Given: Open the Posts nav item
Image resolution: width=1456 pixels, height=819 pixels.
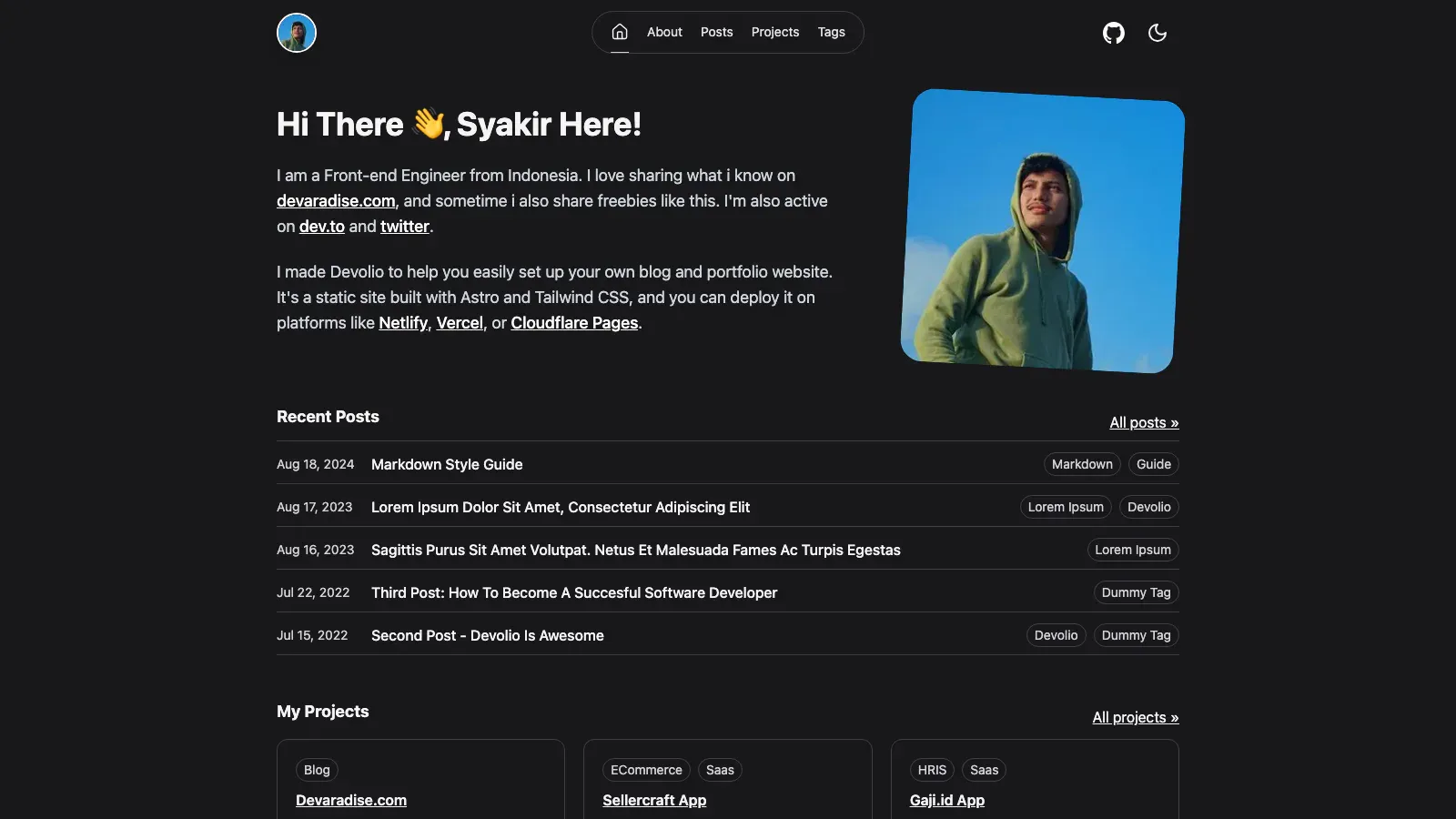Looking at the screenshot, I should coord(716,32).
